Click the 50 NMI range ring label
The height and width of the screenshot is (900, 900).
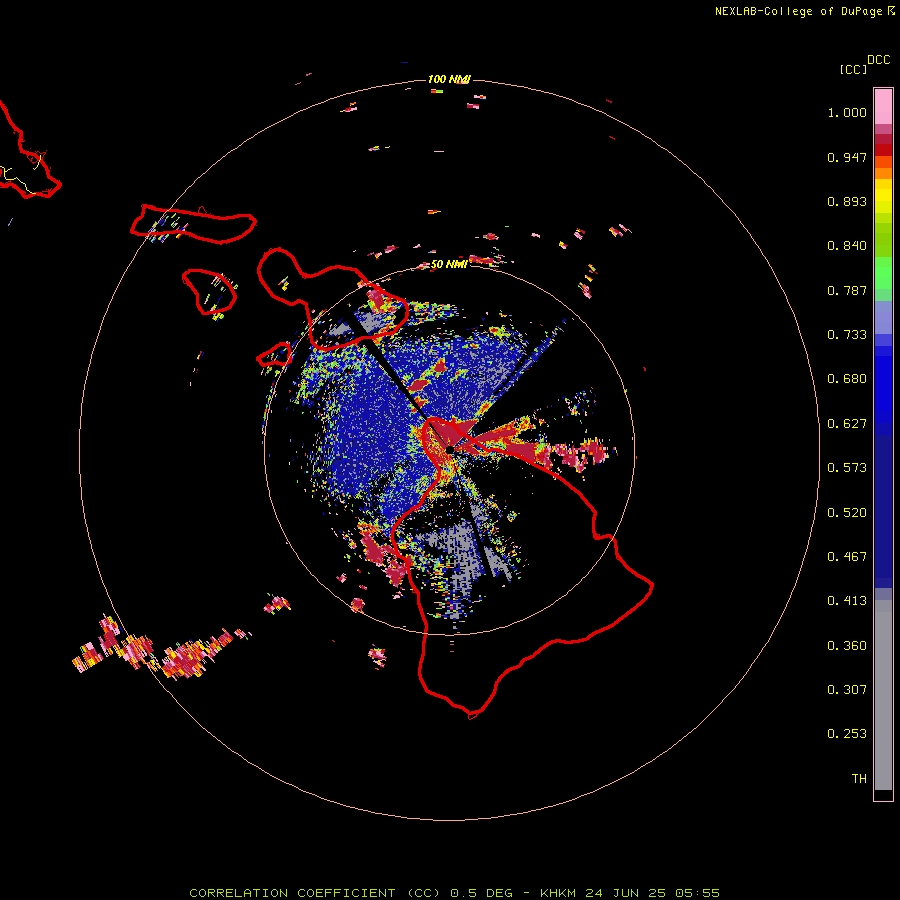click(449, 264)
